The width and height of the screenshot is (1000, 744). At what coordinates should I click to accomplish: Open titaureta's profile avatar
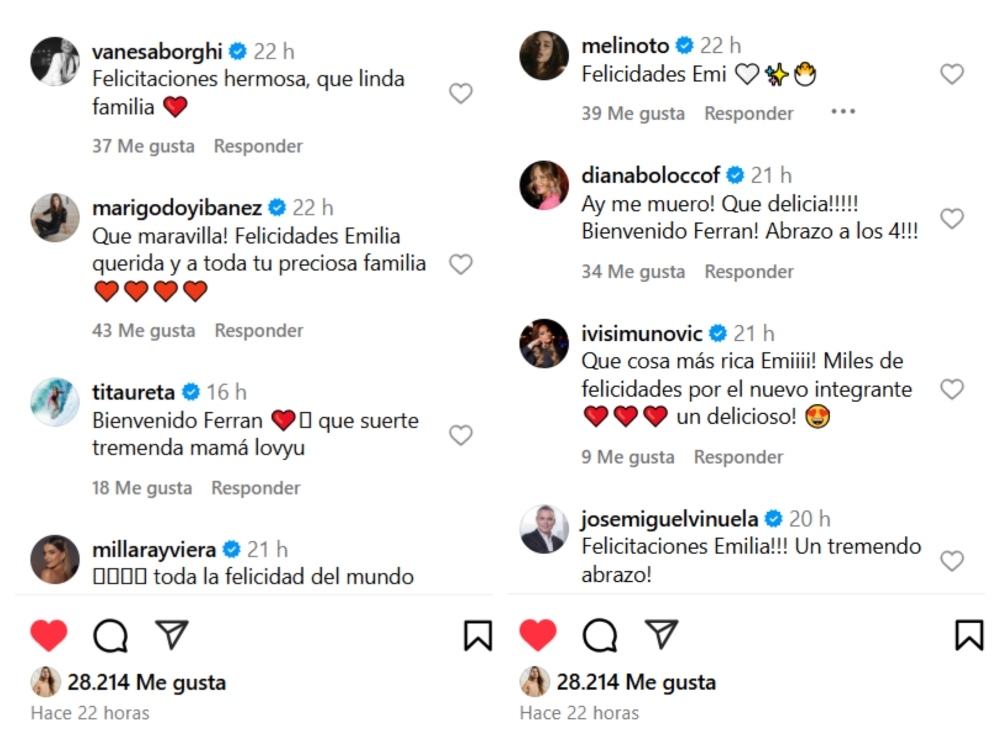tap(55, 402)
